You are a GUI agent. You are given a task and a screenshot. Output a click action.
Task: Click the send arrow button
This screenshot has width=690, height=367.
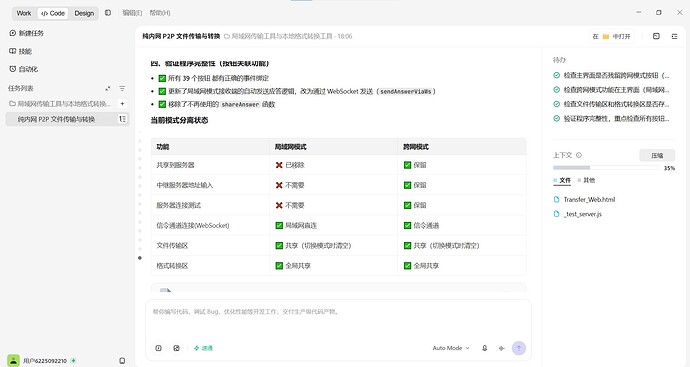click(x=519, y=348)
